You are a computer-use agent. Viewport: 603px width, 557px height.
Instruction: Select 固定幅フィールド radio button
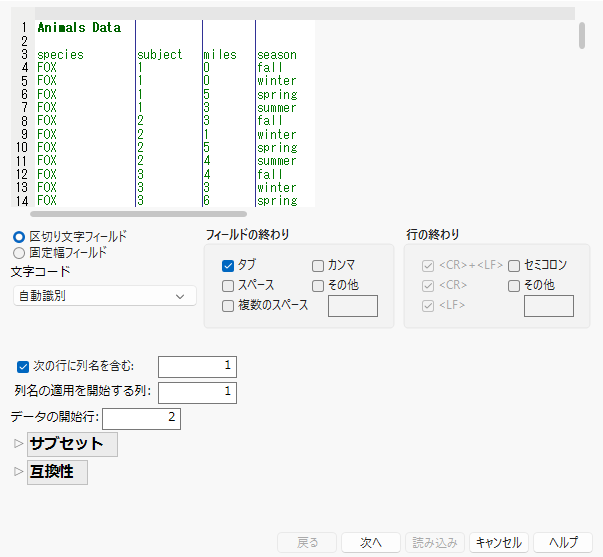[x=19, y=253]
